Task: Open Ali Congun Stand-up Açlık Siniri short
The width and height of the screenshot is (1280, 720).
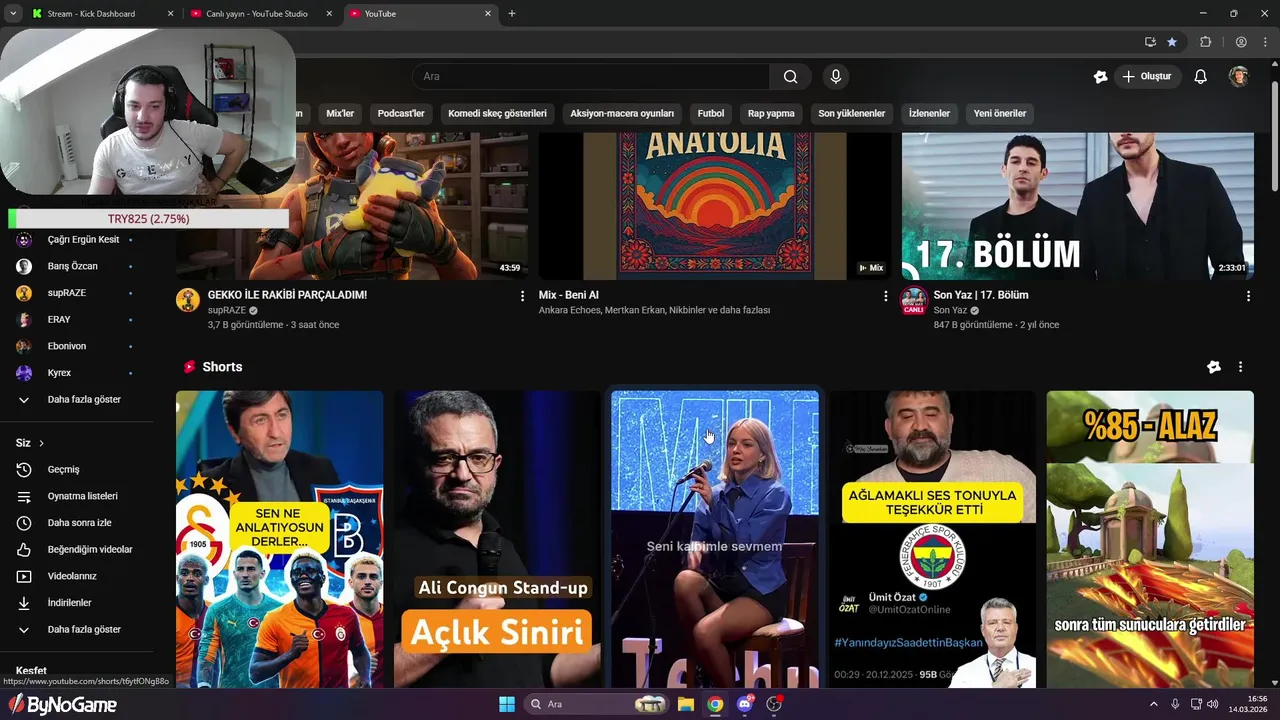Action: point(497,539)
